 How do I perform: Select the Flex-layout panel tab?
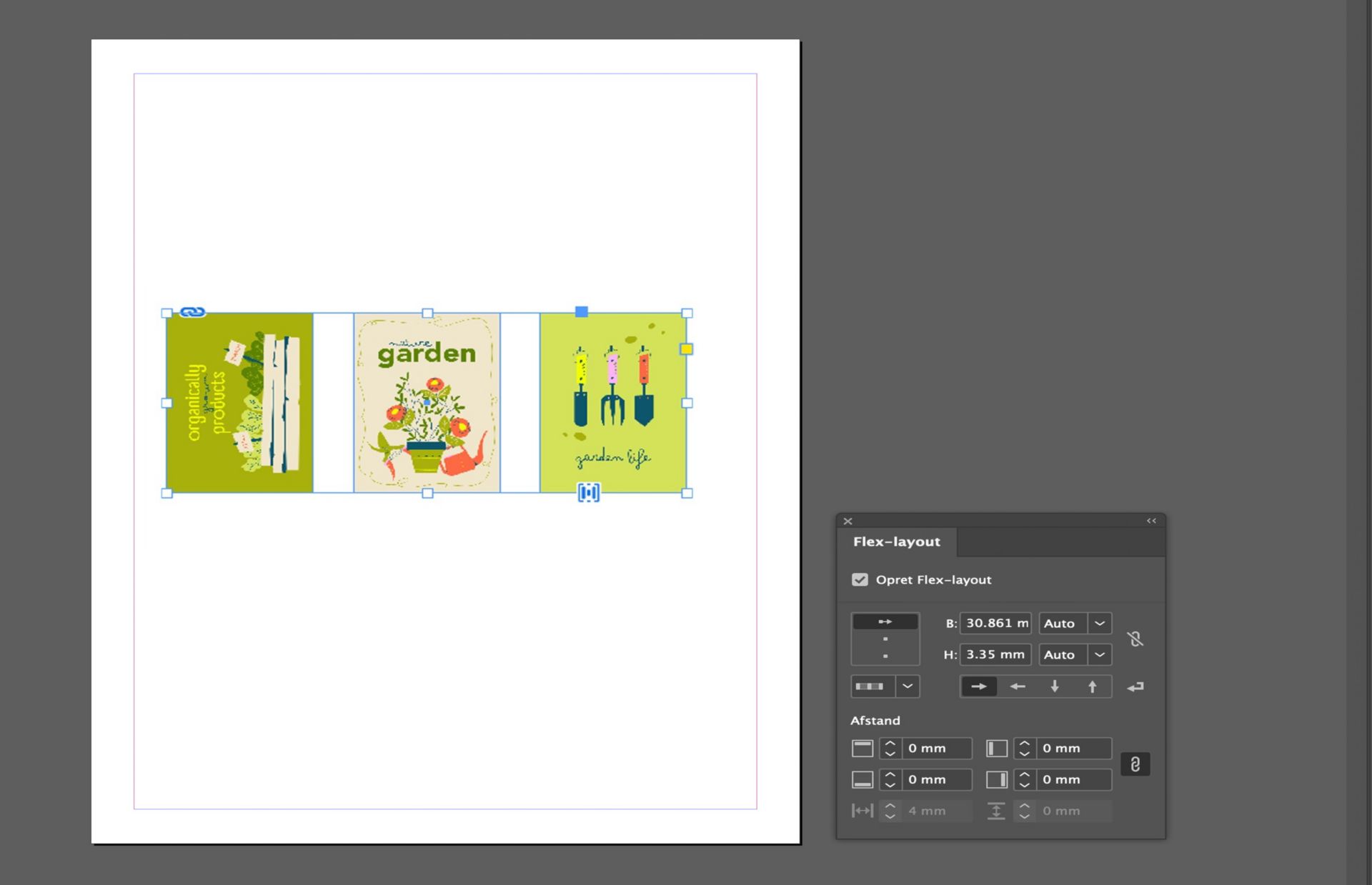click(x=896, y=541)
